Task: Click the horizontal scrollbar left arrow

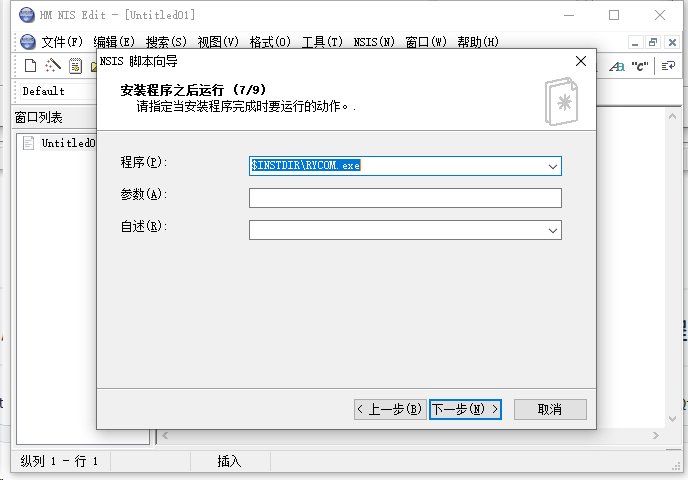Action: [164, 436]
